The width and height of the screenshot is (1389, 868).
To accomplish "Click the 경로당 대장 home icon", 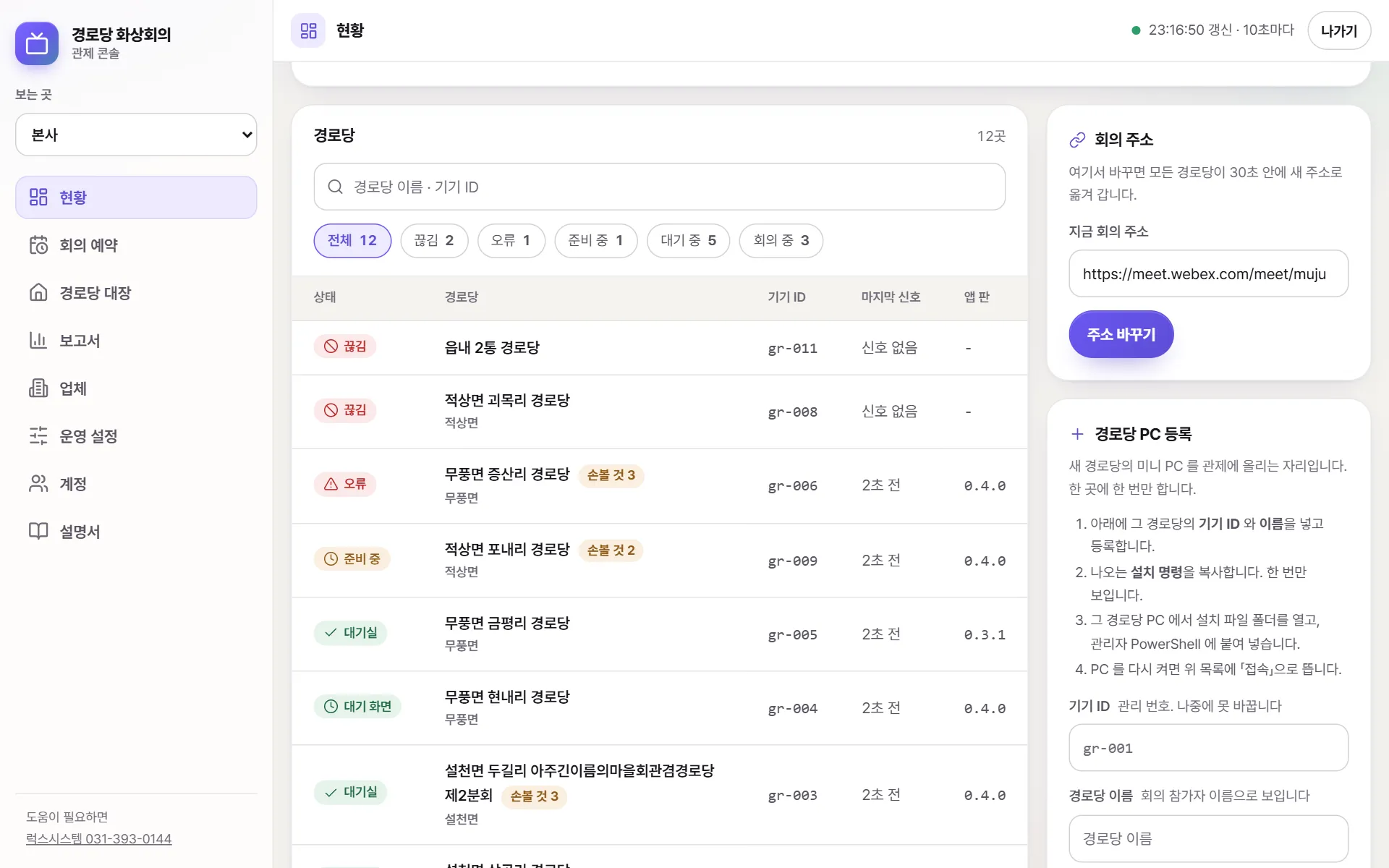I will [x=38, y=292].
